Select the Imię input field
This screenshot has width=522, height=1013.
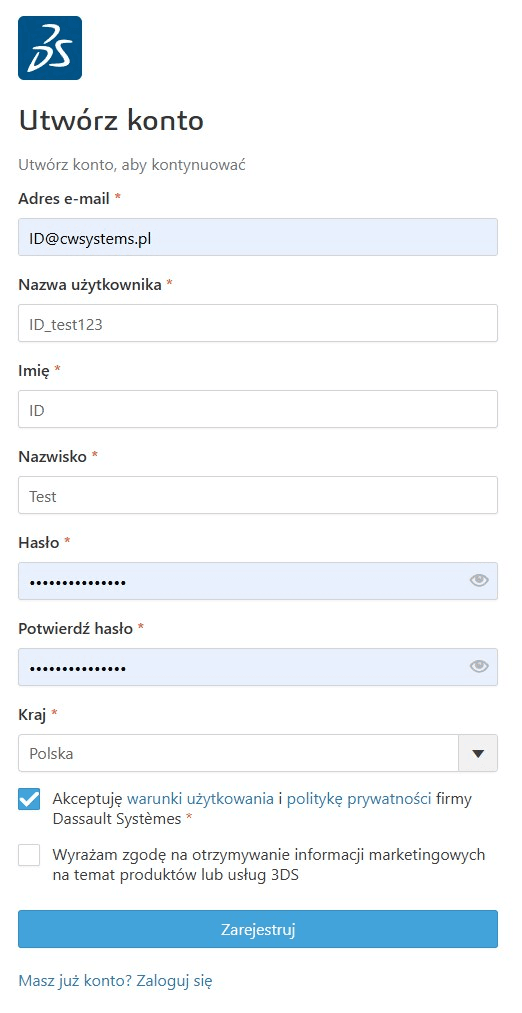pos(258,409)
